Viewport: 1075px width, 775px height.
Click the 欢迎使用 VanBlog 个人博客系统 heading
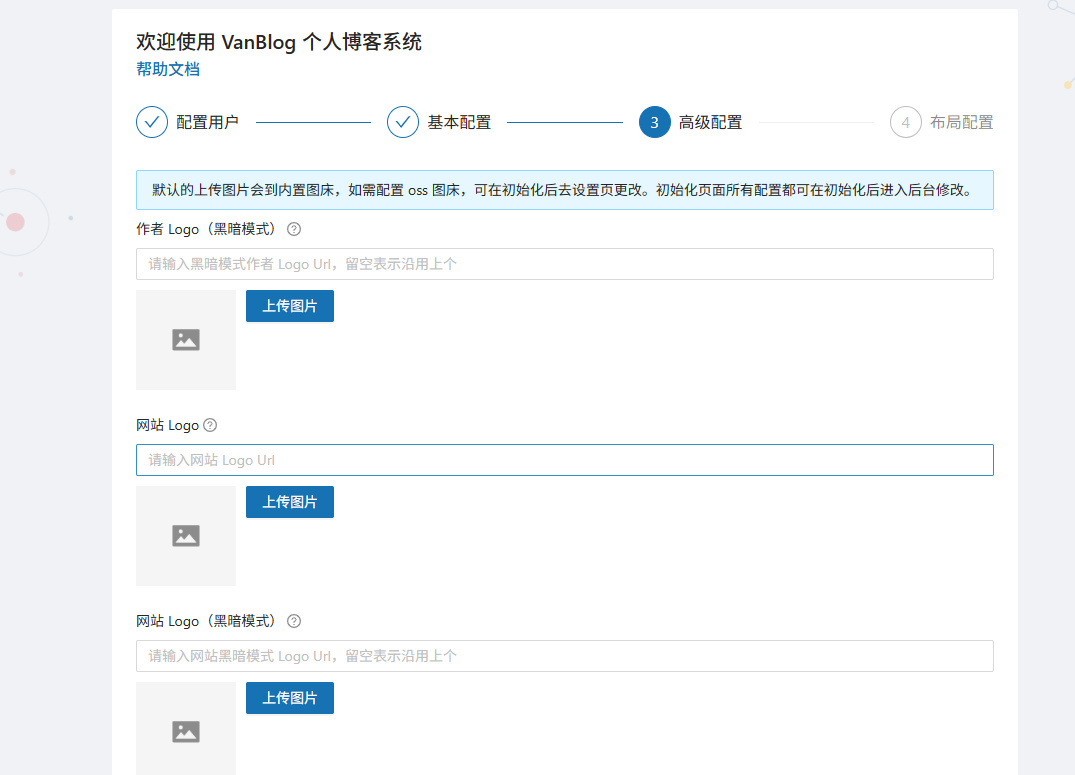click(x=278, y=42)
